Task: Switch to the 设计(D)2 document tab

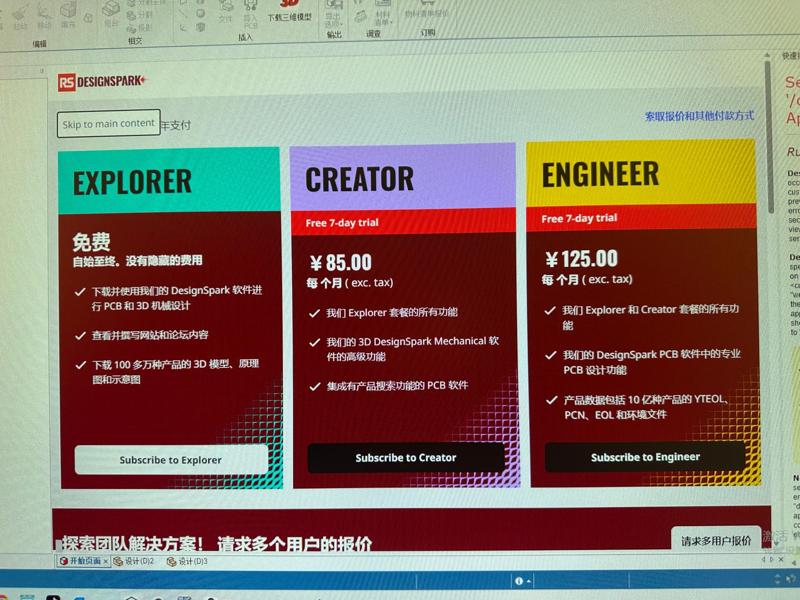Action: coord(134,561)
